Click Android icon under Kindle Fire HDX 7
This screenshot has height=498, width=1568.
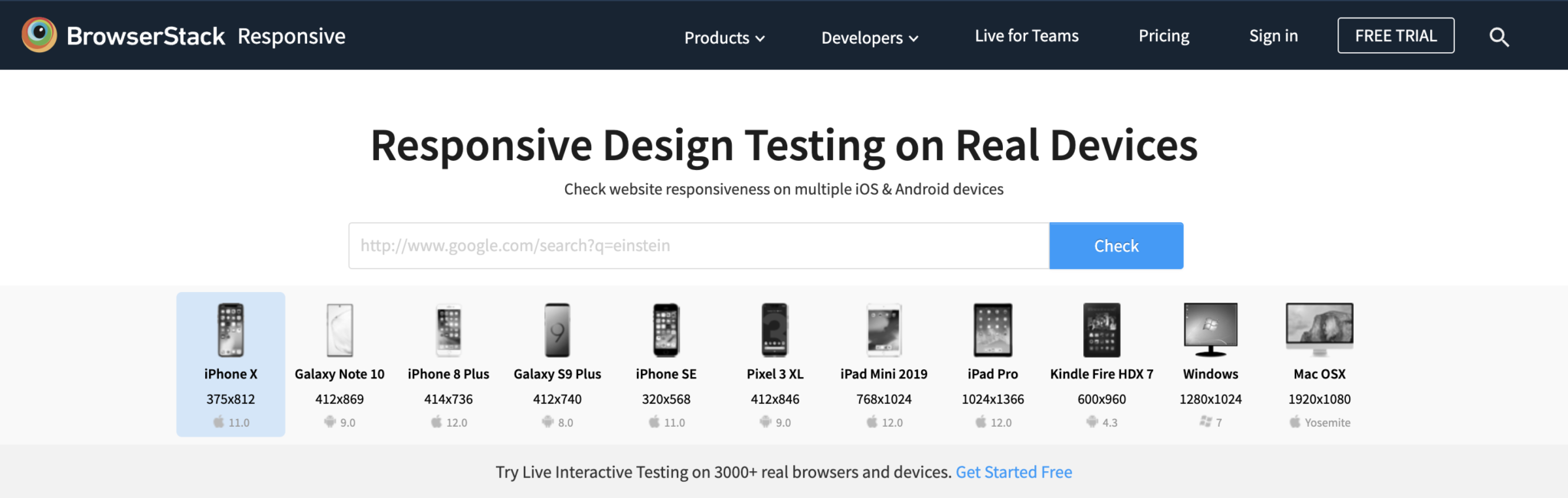click(x=1093, y=422)
